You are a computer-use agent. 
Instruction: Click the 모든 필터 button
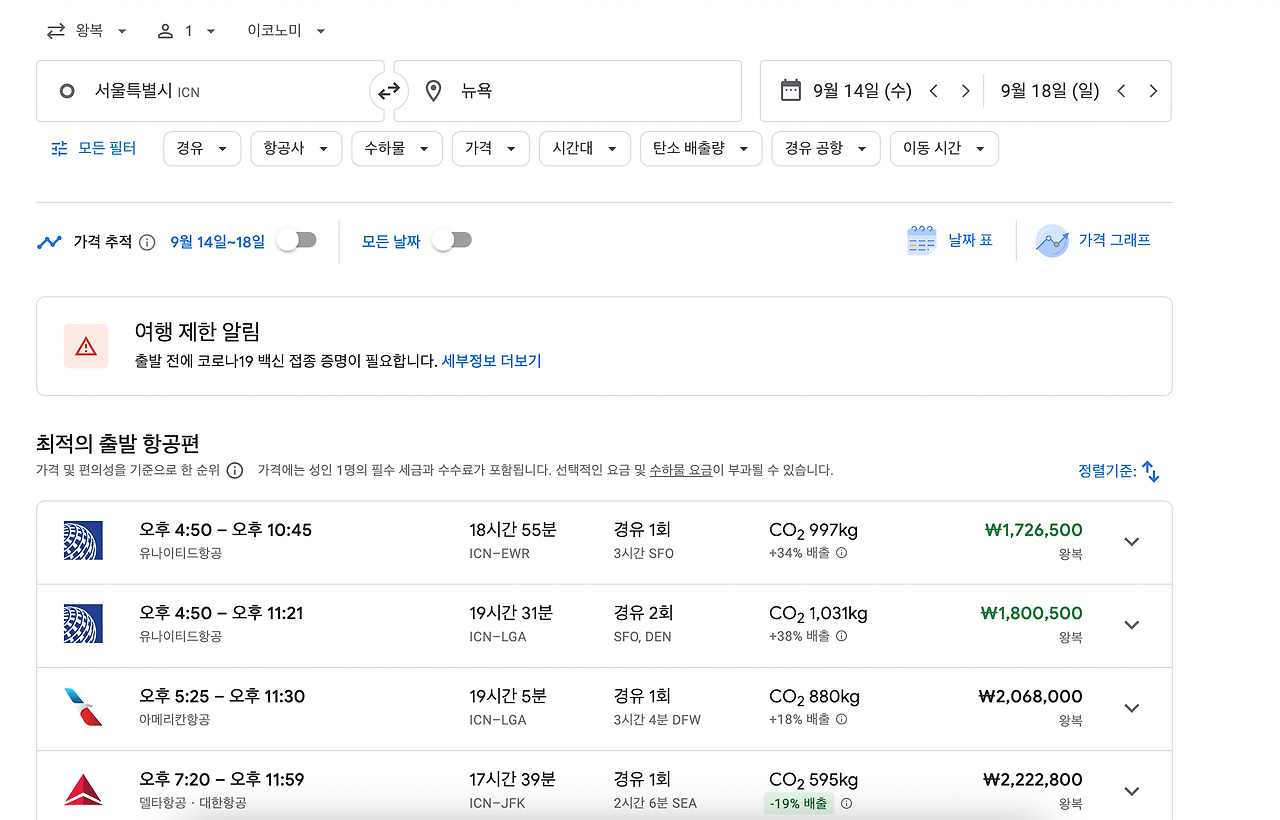[93, 147]
